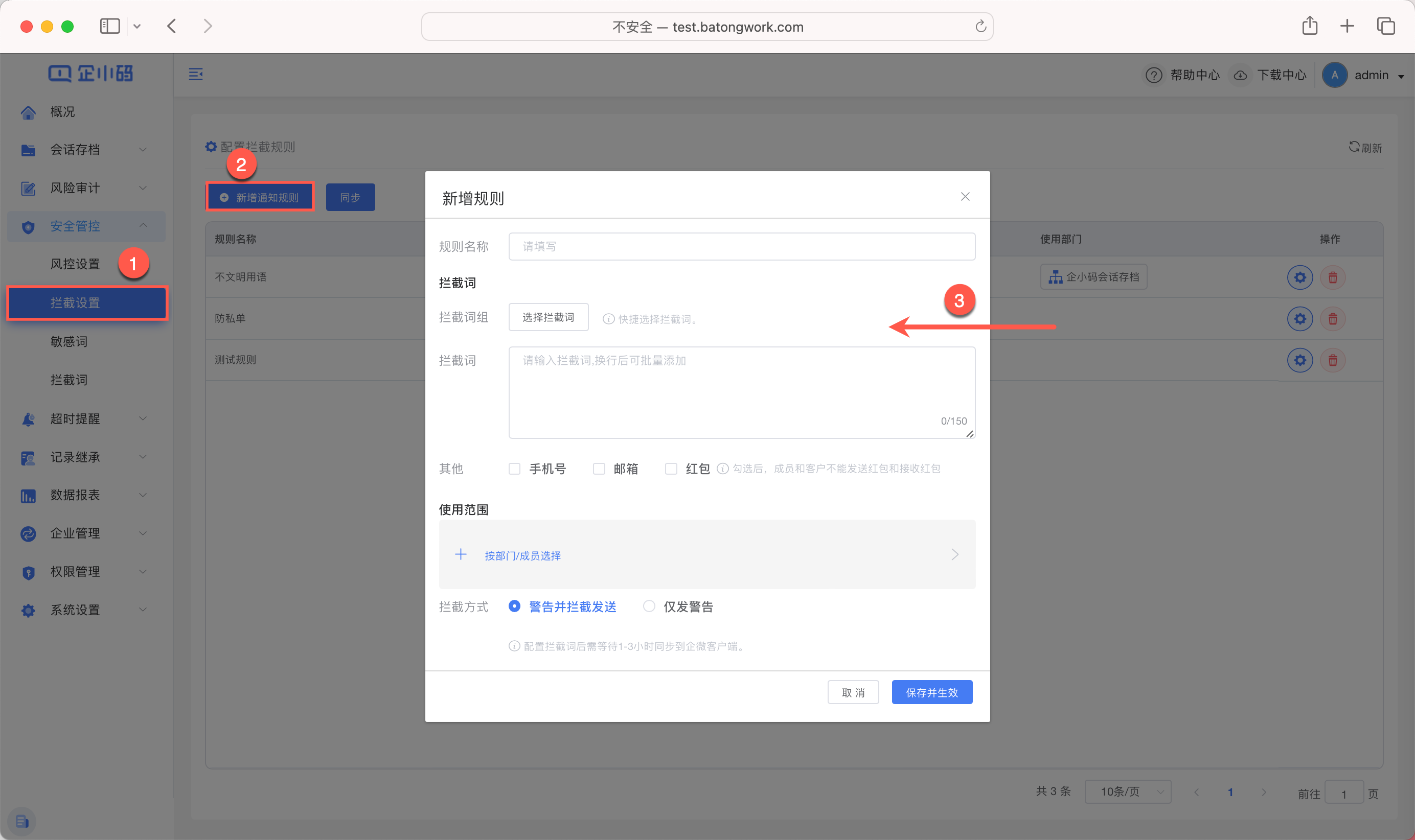Click delete icon for 不文明用语 row
Image resolution: width=1415 pixels, height=840 pixels.
tap(1332, 277)
